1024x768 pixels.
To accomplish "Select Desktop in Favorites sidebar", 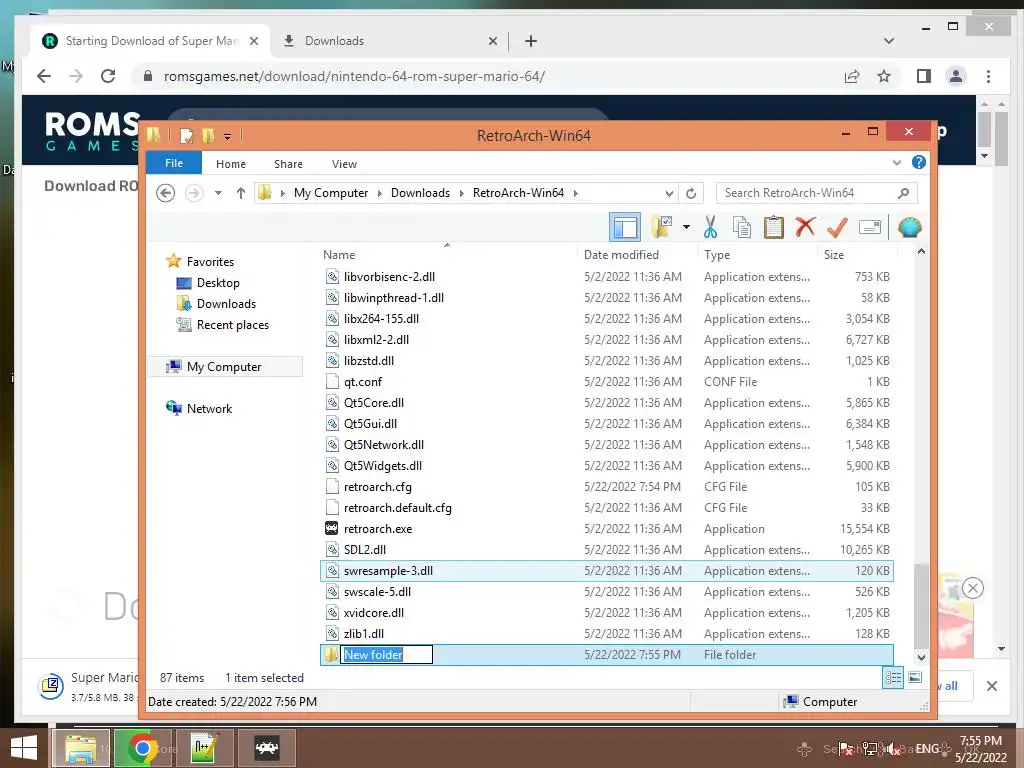I will tap(218, 283).
